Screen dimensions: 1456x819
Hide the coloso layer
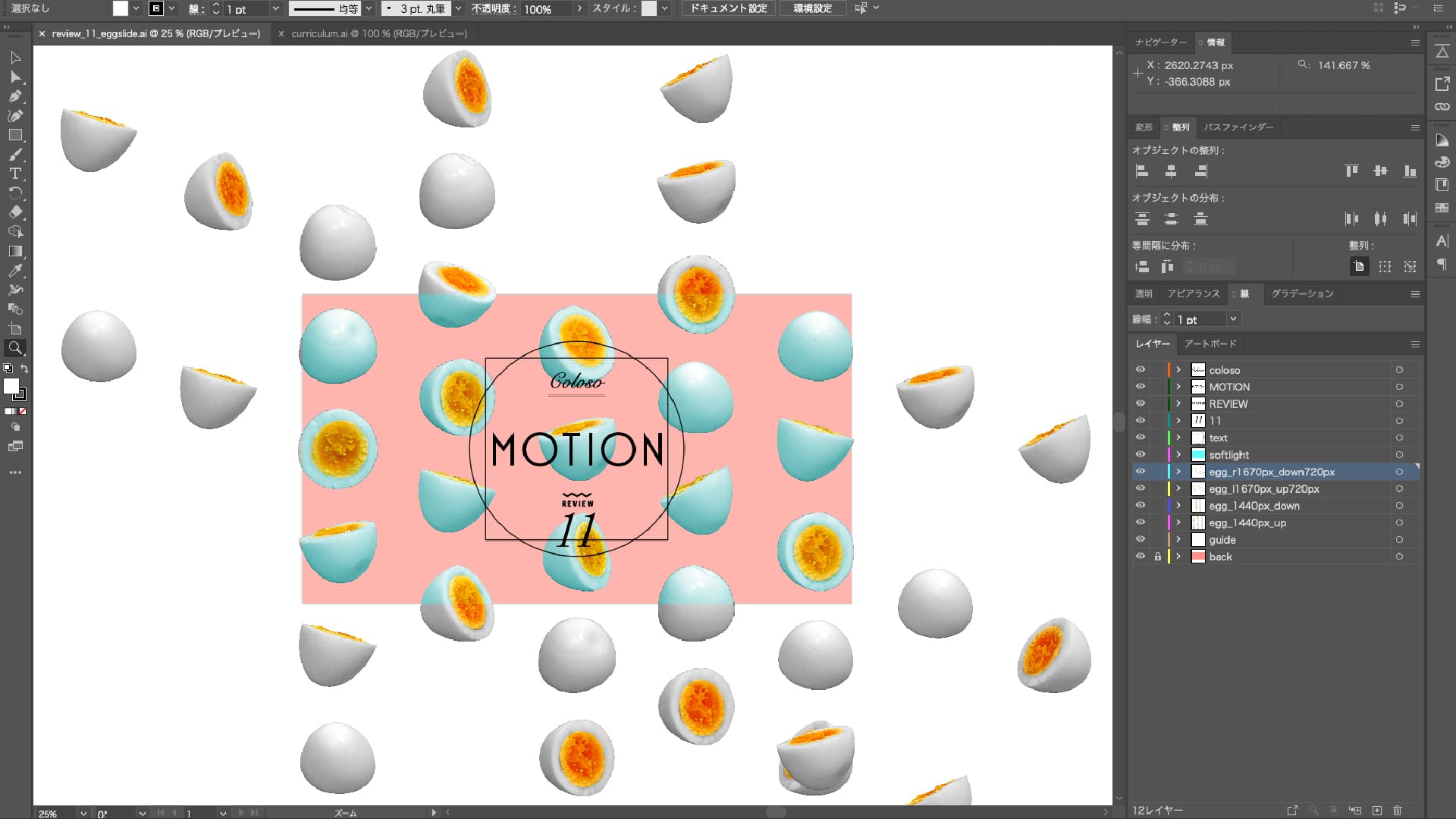click(1141, 370)
